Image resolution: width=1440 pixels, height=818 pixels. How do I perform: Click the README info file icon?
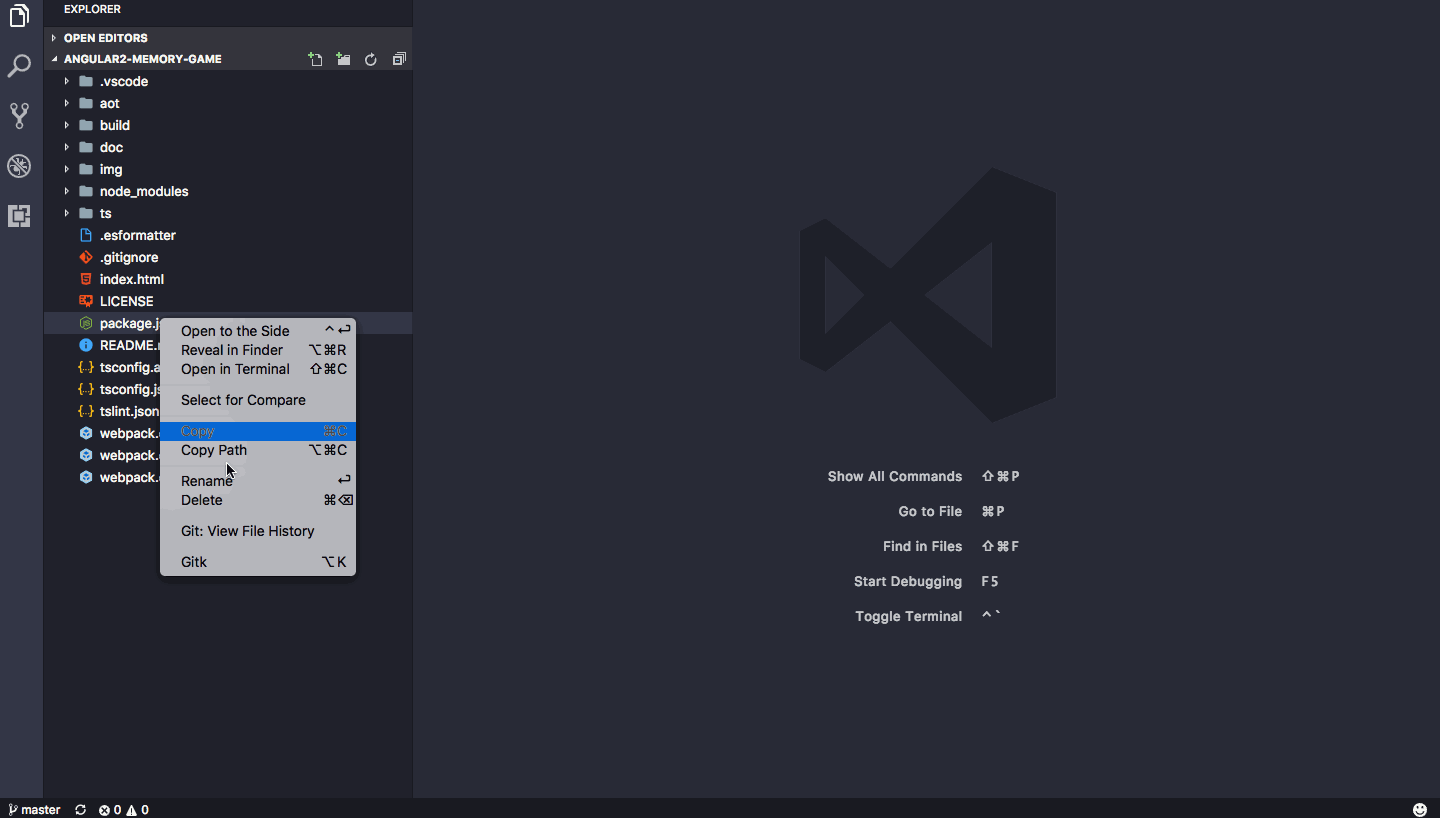[x=86, y=345]
